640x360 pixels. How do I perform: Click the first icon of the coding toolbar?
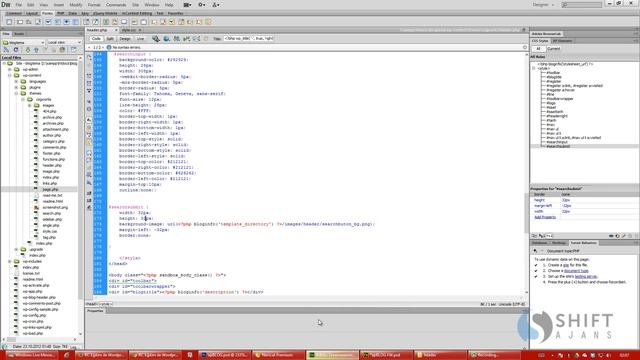click(89, 58)
